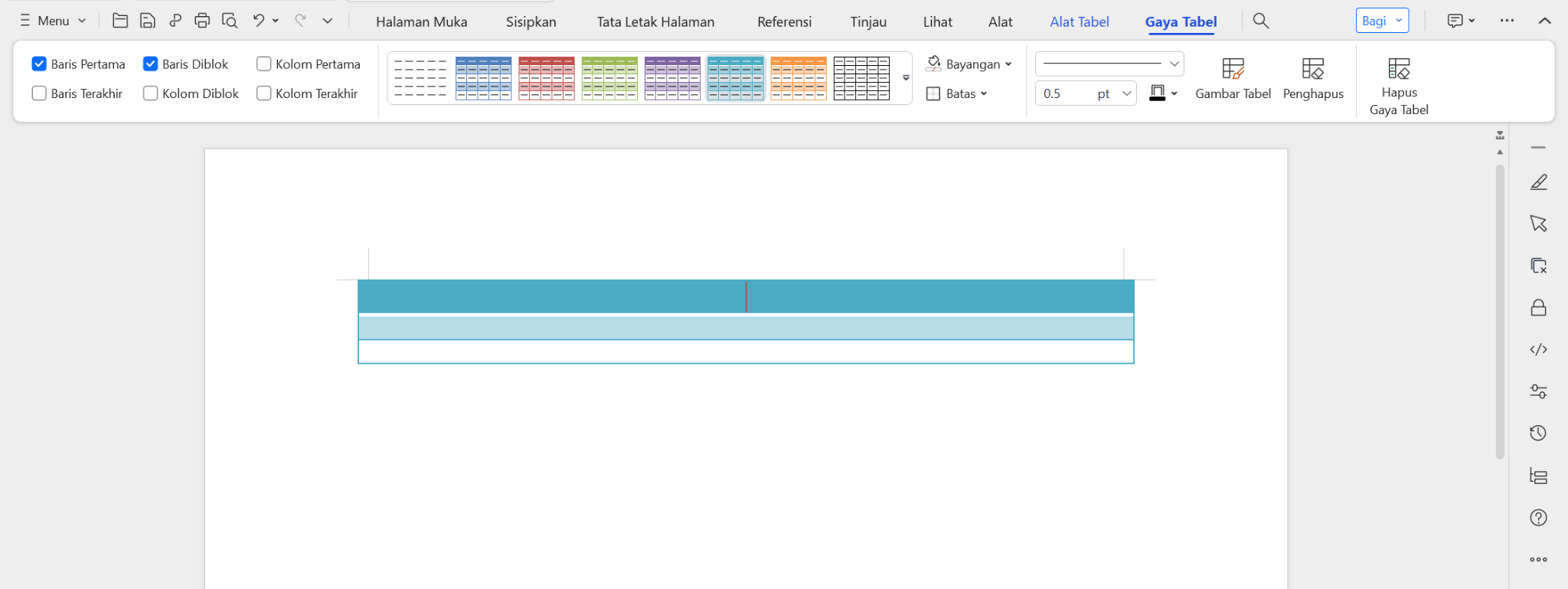The image size is (1568, 589).
Task: Enable the Kolom Pertama checkbox
Action: 264,64
